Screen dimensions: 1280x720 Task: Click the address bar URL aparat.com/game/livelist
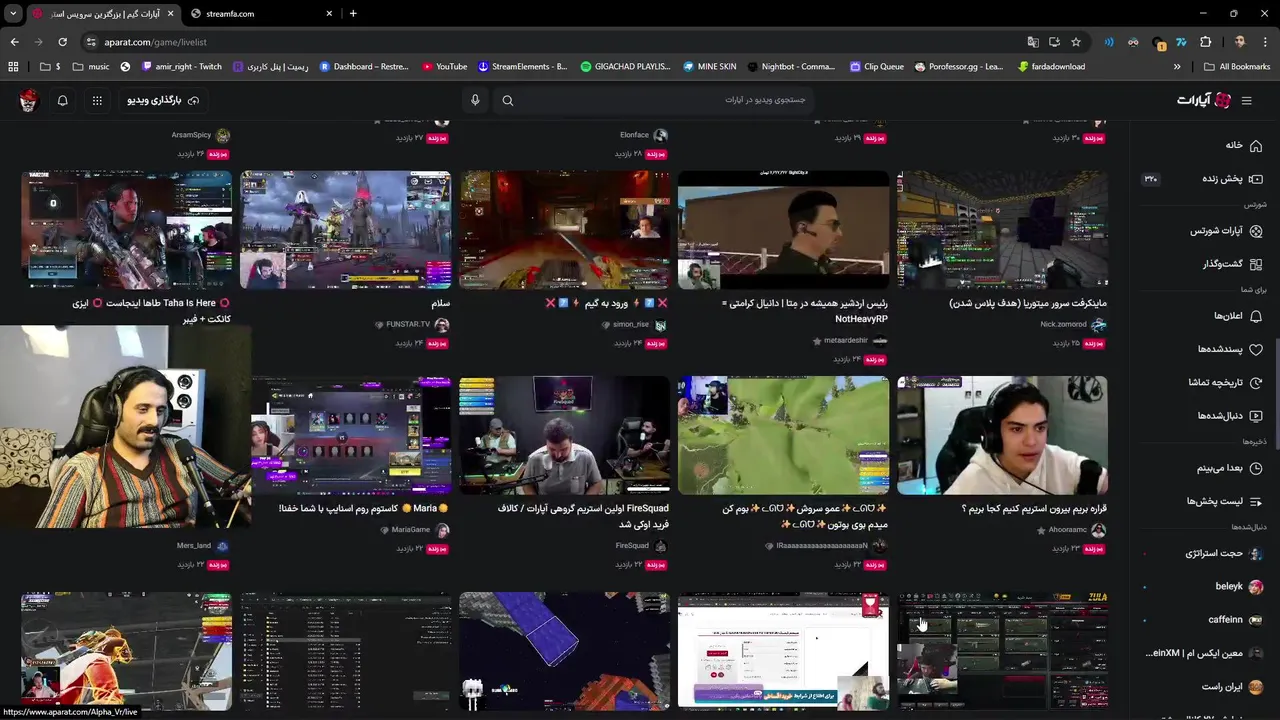click(155, 42)
